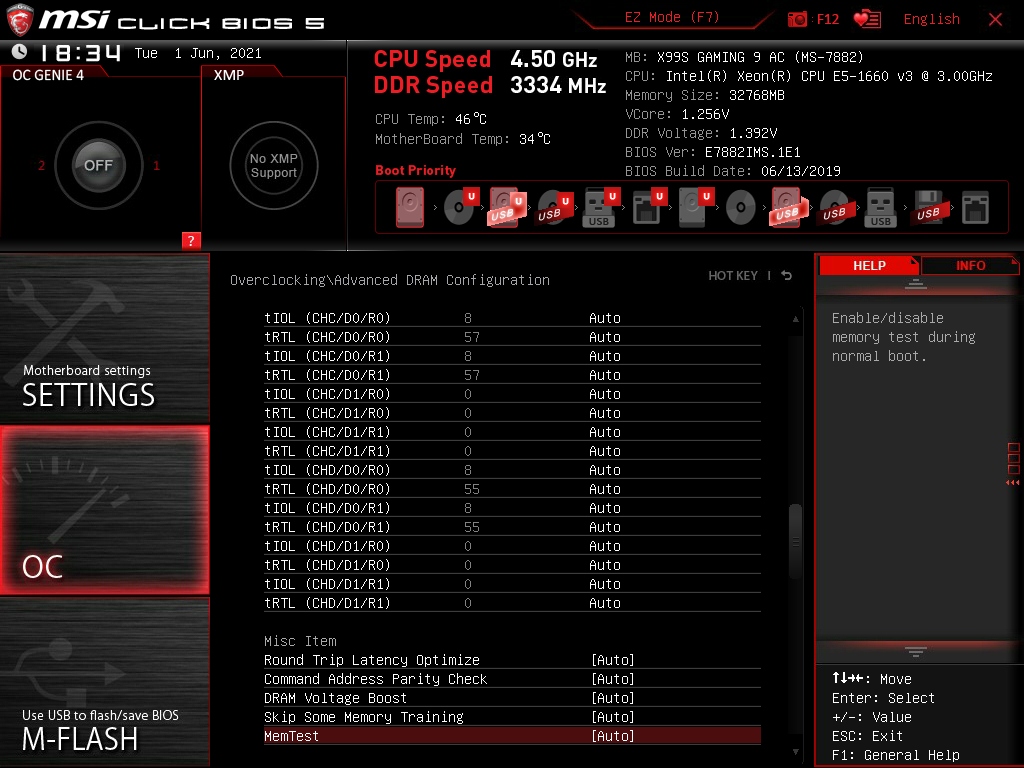Select the non-UEFI USB CD/DVD boot icon
The width and height of the screenshot is (1024, 768).
(834, 208)
